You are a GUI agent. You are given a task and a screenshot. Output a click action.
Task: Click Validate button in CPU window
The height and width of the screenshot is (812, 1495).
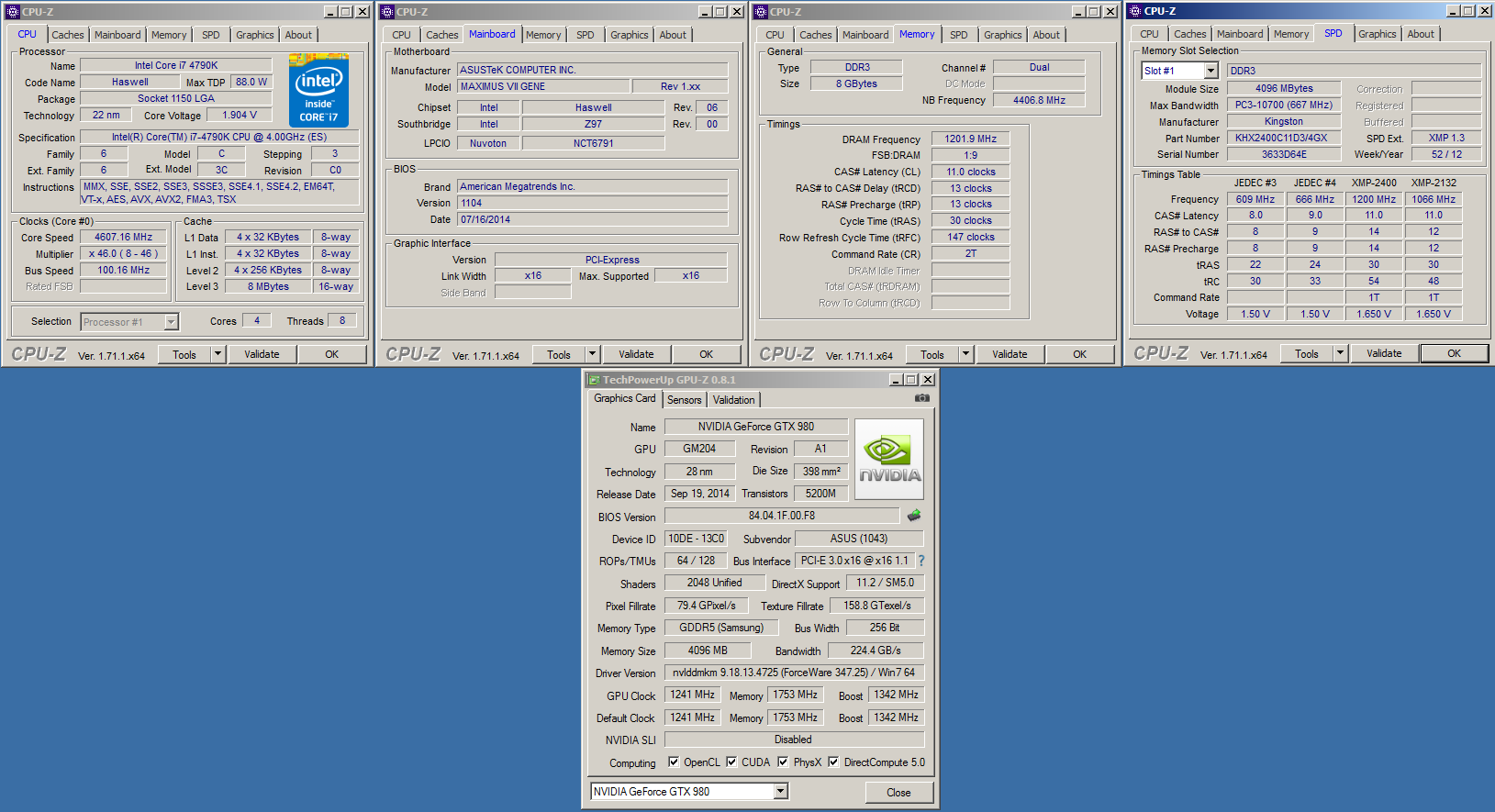click(262, 354)
